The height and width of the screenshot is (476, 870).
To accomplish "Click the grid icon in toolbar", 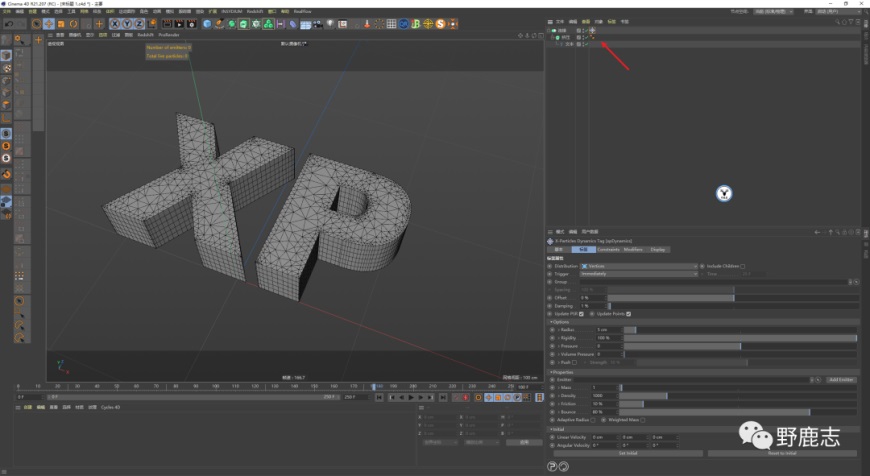I will pos(391,24).
